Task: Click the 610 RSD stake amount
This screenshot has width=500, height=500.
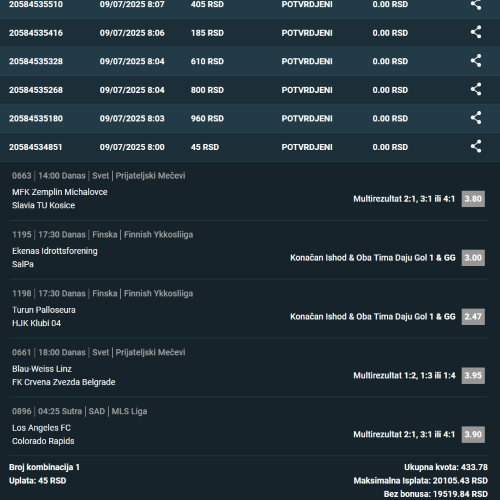Action: (207, 61)
